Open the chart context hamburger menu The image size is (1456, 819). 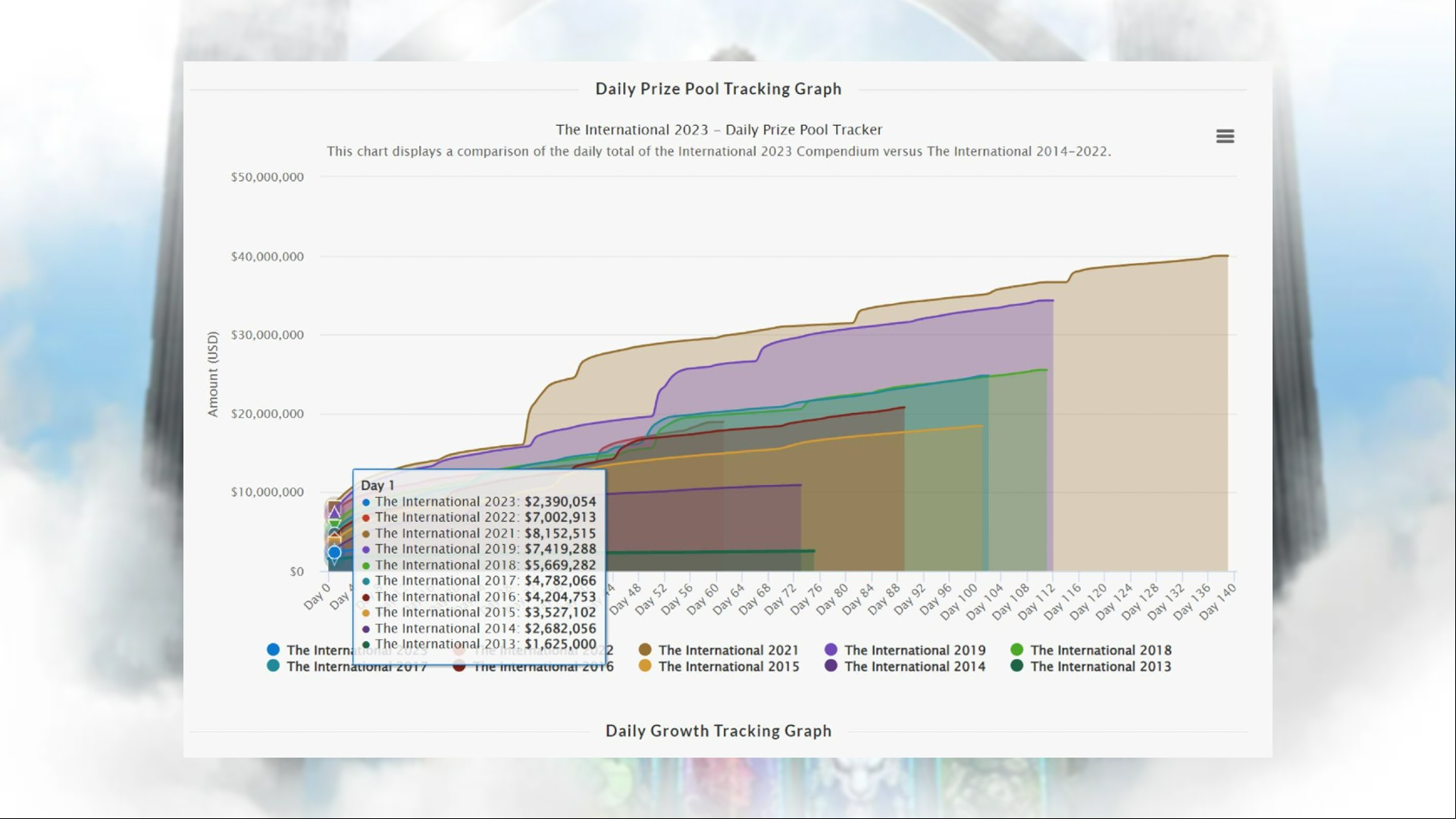(x=1225, y=136)
